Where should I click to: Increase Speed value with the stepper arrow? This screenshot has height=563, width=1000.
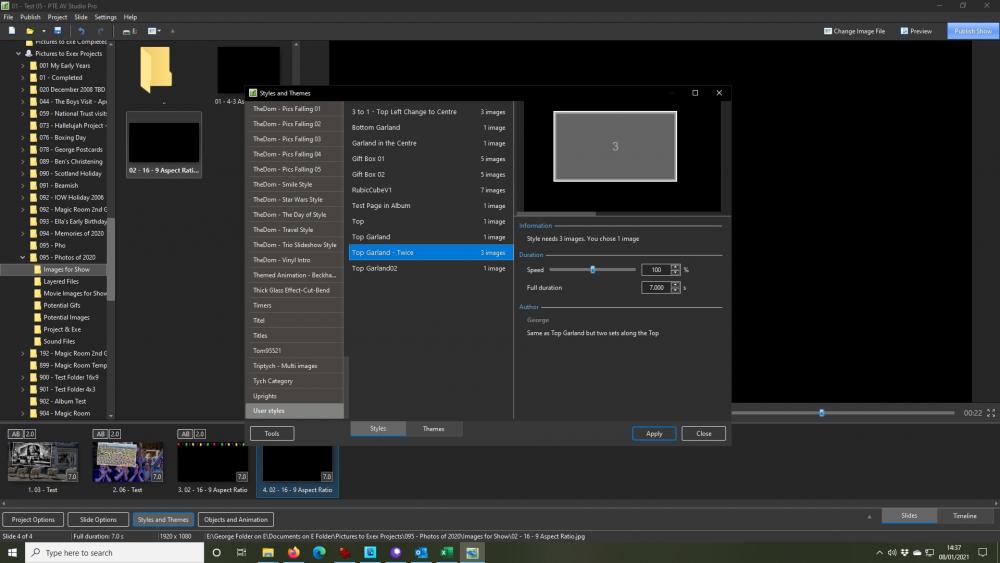(x=675, y=267)
